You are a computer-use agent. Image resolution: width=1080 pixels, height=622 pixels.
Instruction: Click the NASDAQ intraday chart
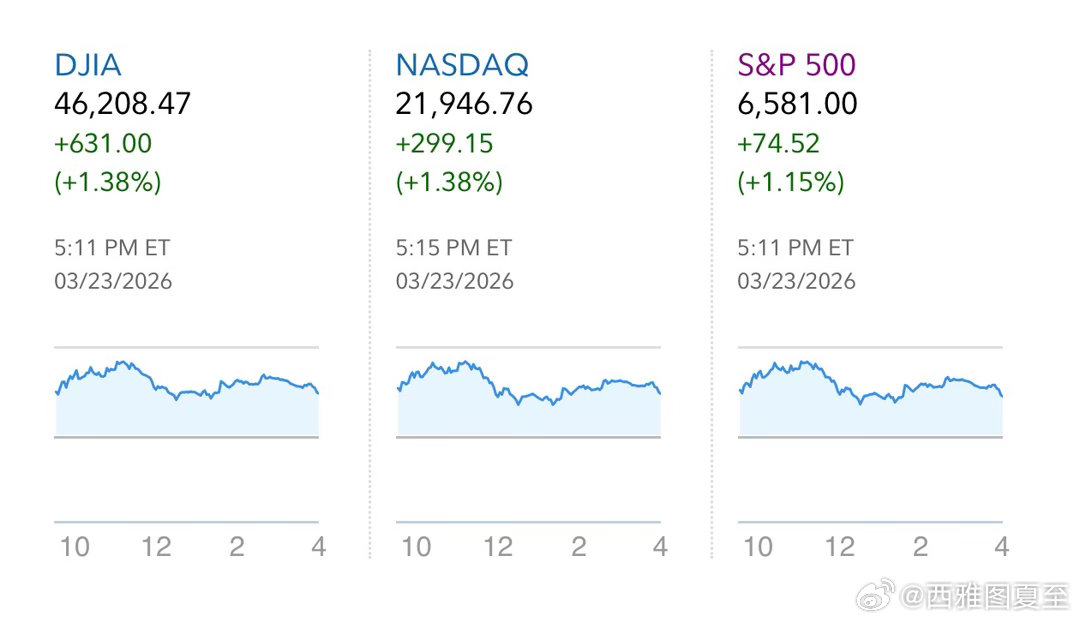(529, 400)
